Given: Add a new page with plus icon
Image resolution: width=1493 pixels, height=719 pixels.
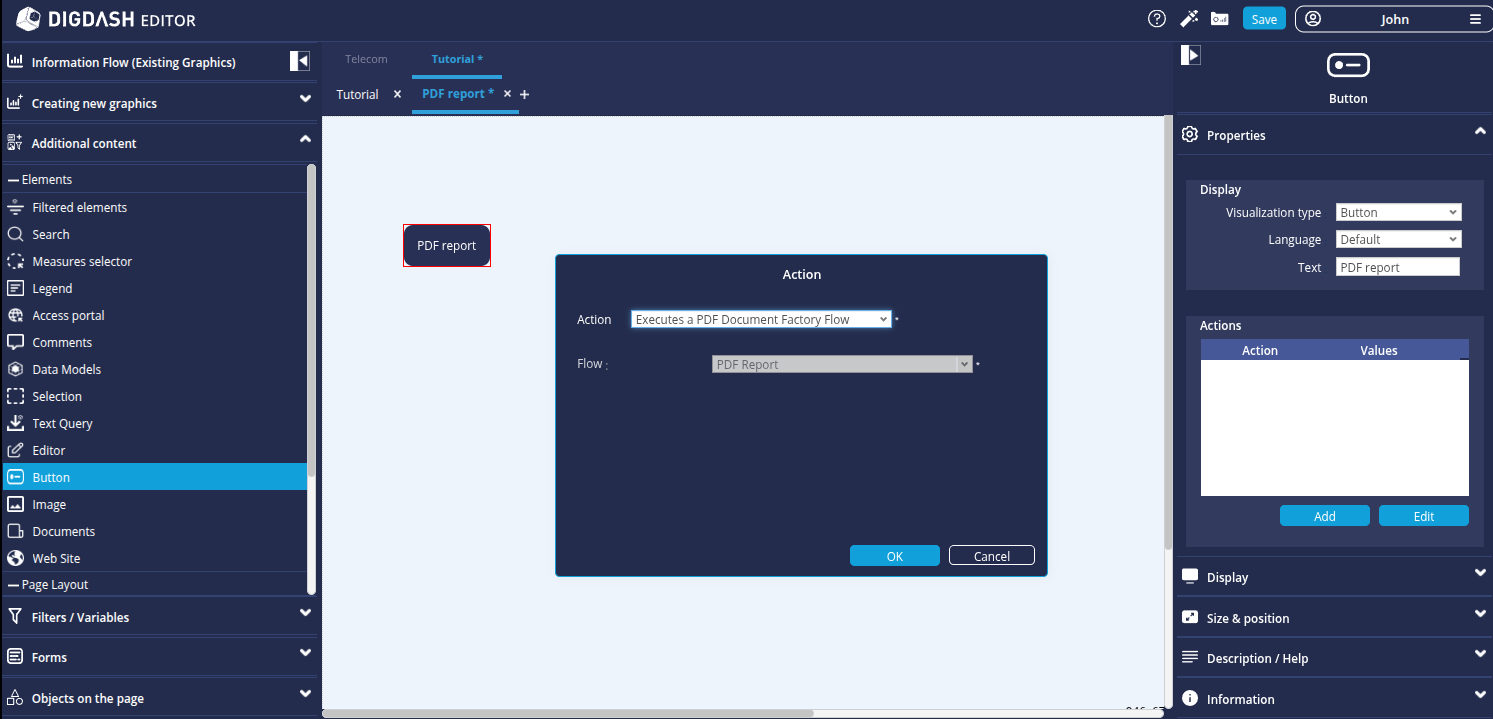Looking at the screenshot, I should tap(525, 94).
